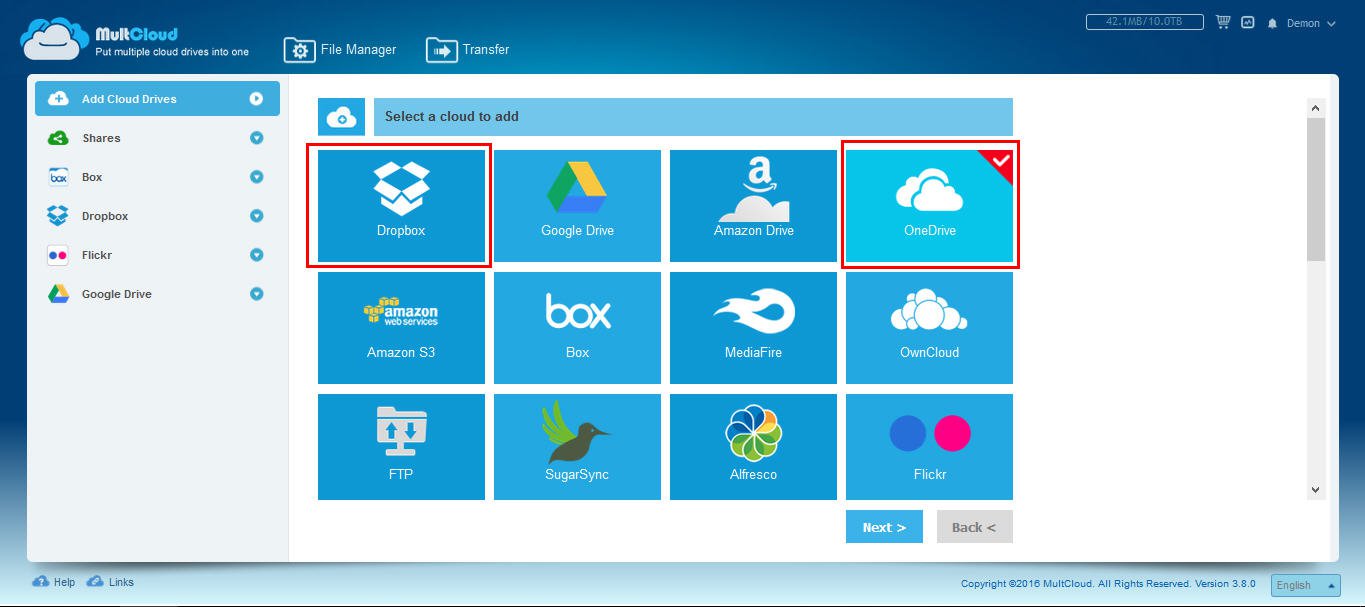
Task: Click the Flickr sidebar icon
Action: coord(58,255)
